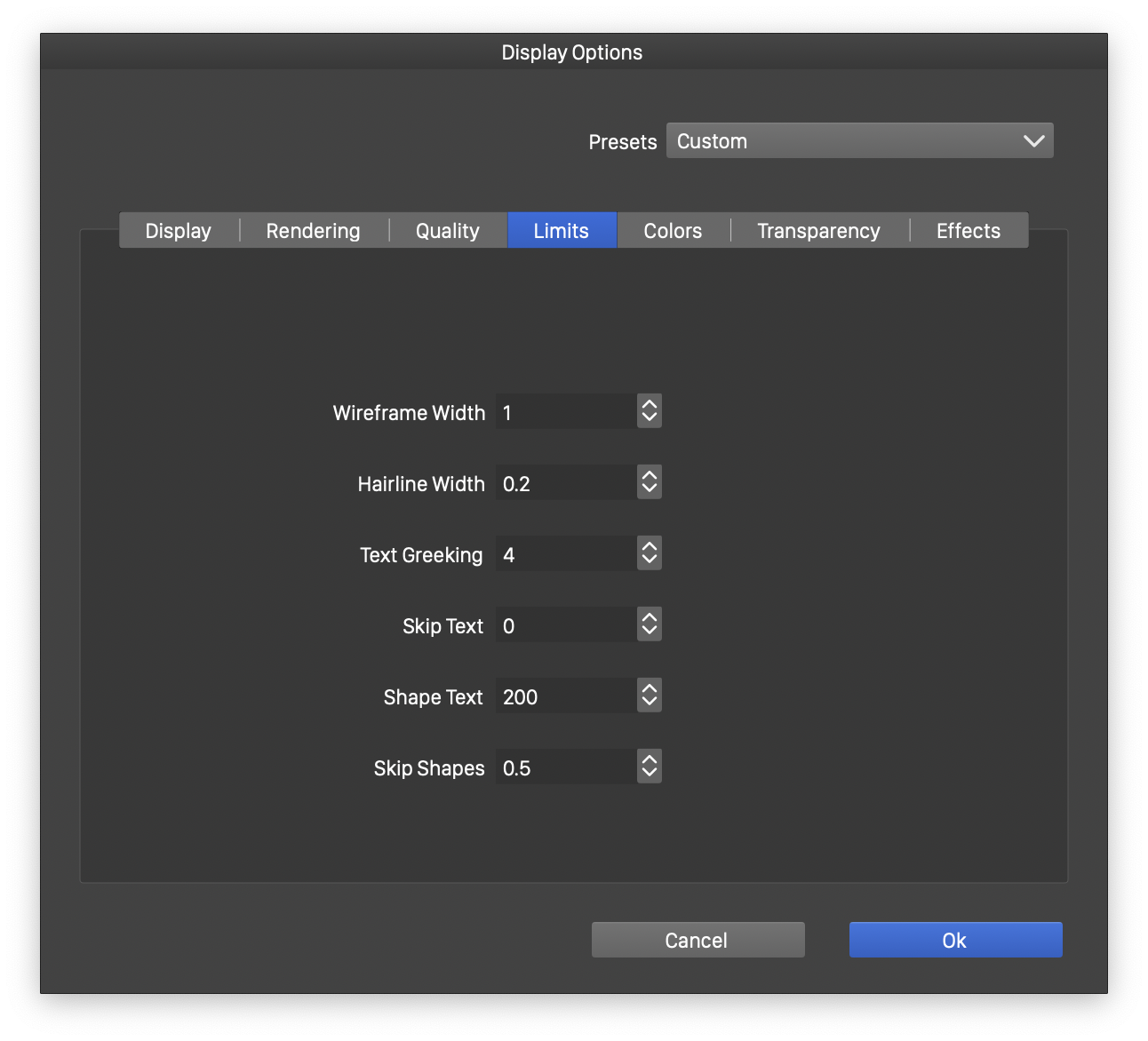Focus the Wireframe Width value field
Viewport: 1148px width, 1041px height.
pyautogui.click(x=565, y=412)
